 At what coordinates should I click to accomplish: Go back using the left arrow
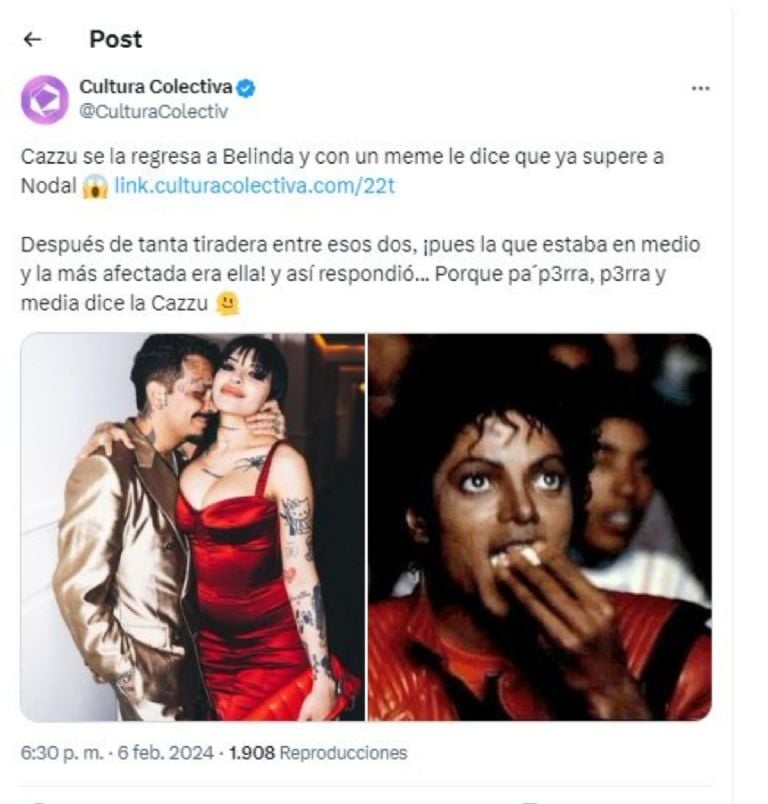tap(33, 39)
